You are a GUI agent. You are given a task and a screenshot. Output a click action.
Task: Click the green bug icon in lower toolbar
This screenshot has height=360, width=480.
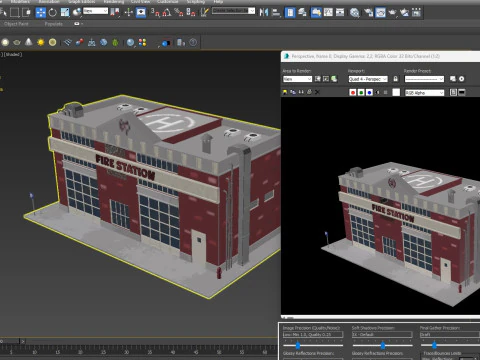[115, 42]
